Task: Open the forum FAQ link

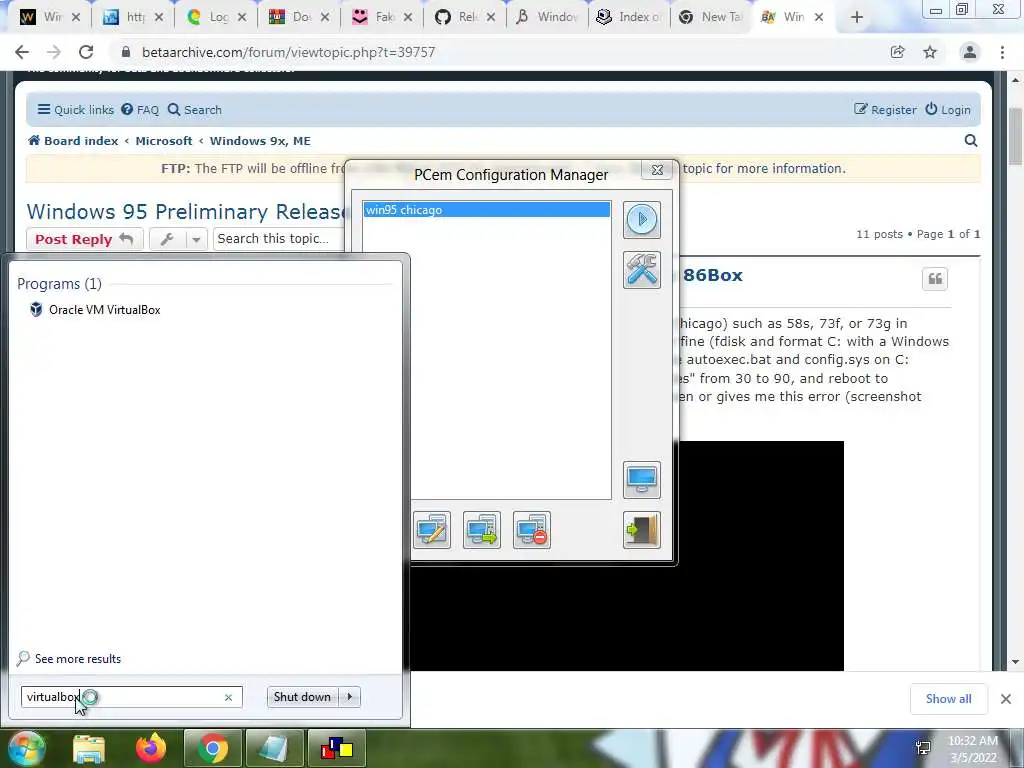Action: coord(140,110)
